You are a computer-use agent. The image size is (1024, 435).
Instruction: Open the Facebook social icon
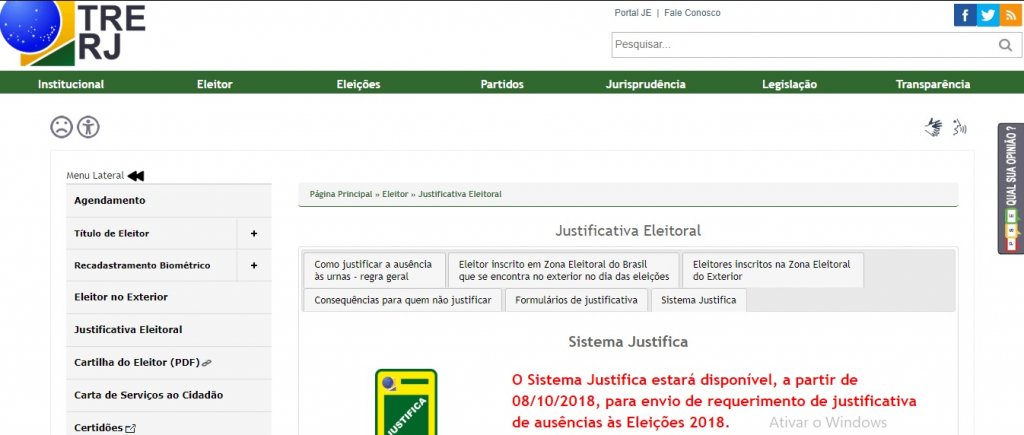click(x=964, y=15)
